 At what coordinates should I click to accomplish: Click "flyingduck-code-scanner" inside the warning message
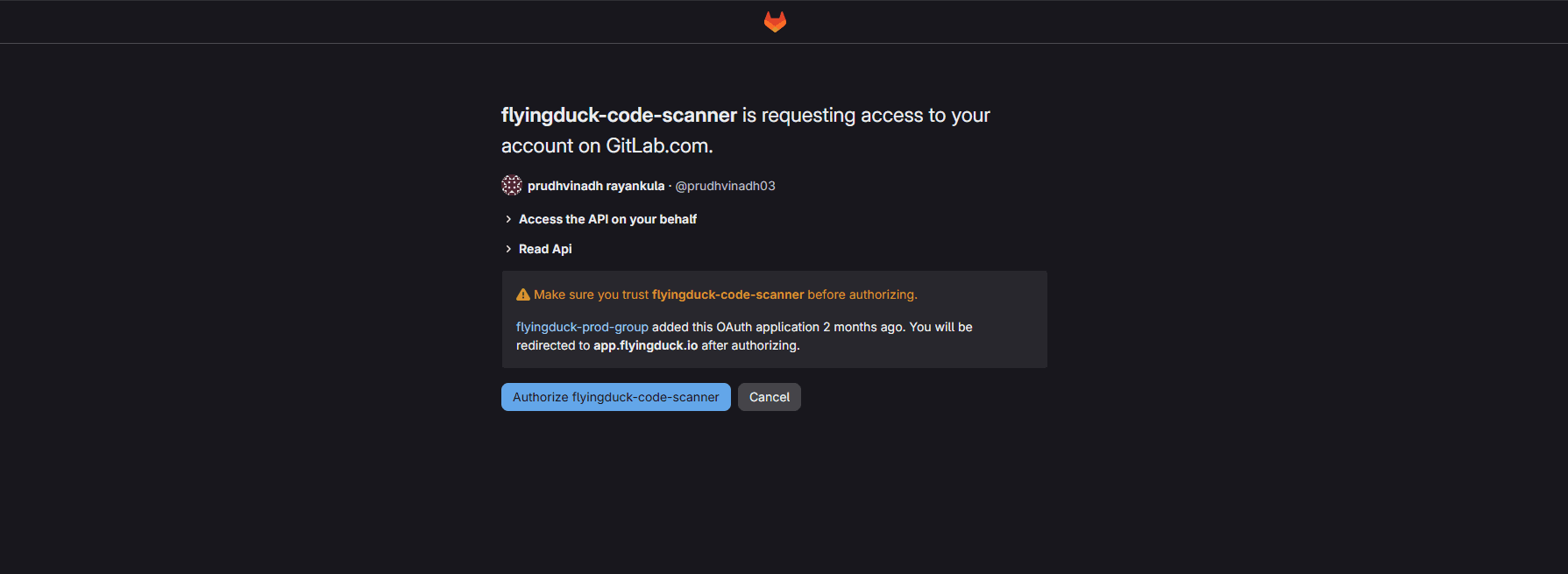pyautogui.click(x=728, y=294)
